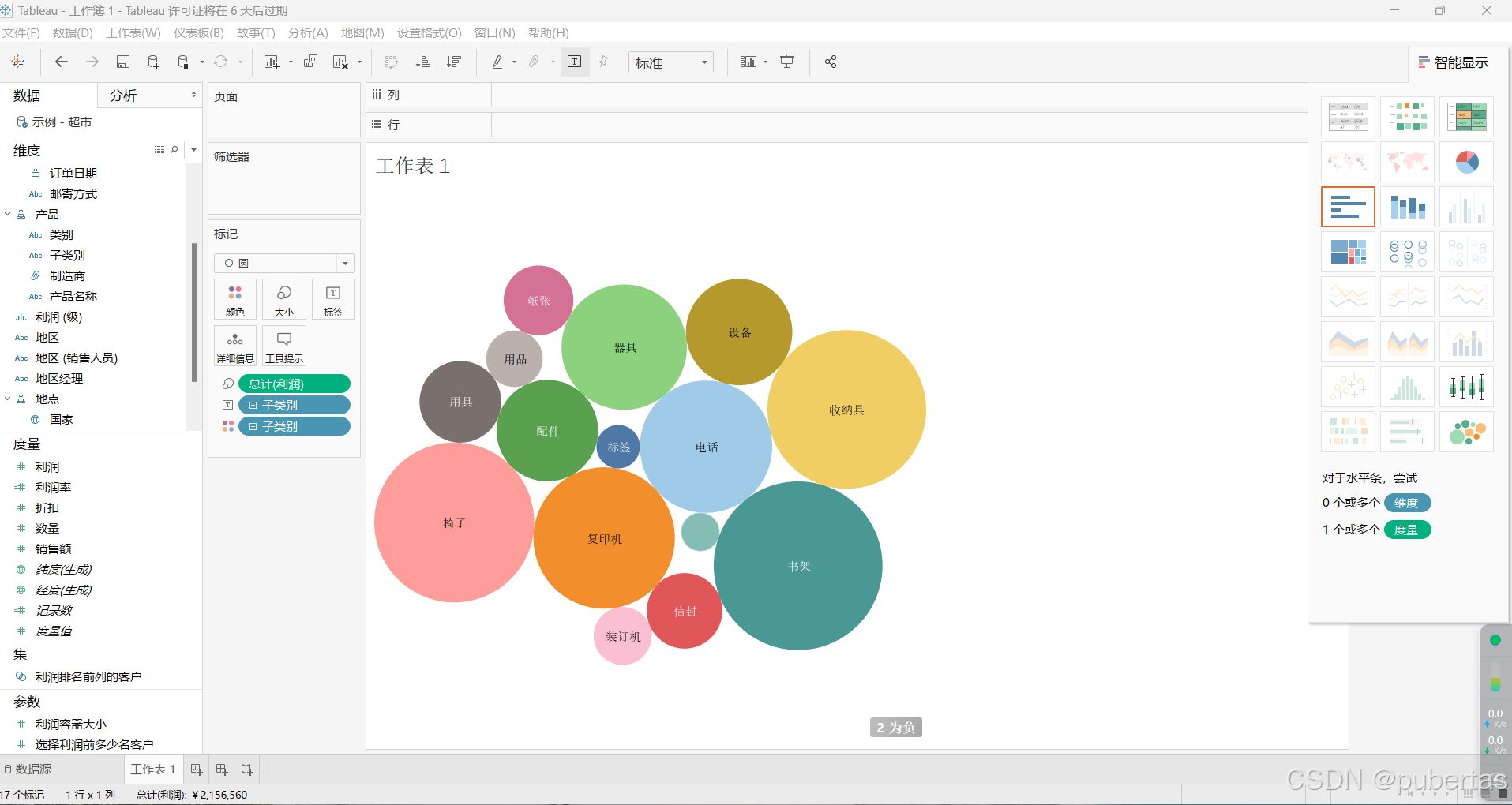Click the highlight pen icon

point(497,62)
